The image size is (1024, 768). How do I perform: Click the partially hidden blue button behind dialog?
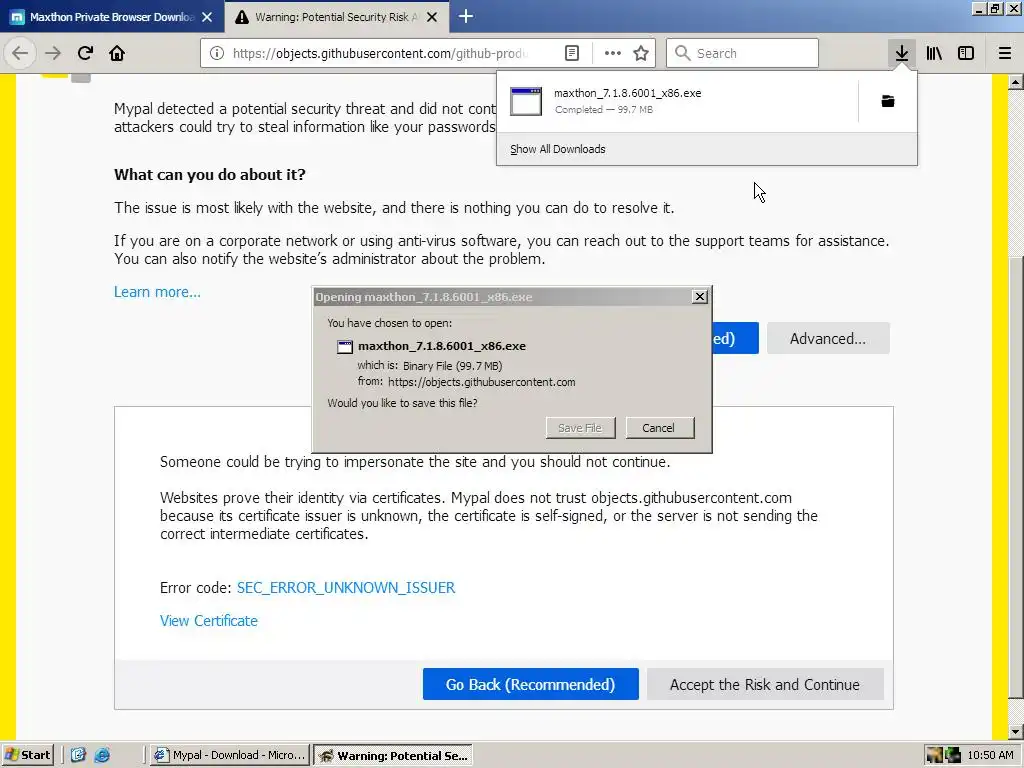coord(735,338)
